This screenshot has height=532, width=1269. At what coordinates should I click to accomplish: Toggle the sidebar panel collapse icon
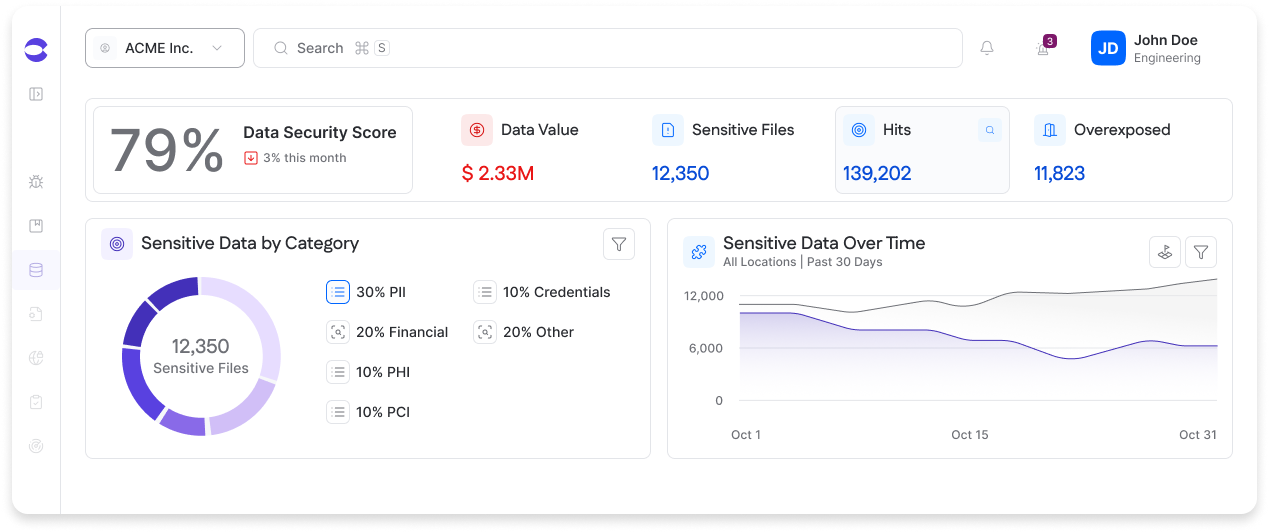(36, 94)
